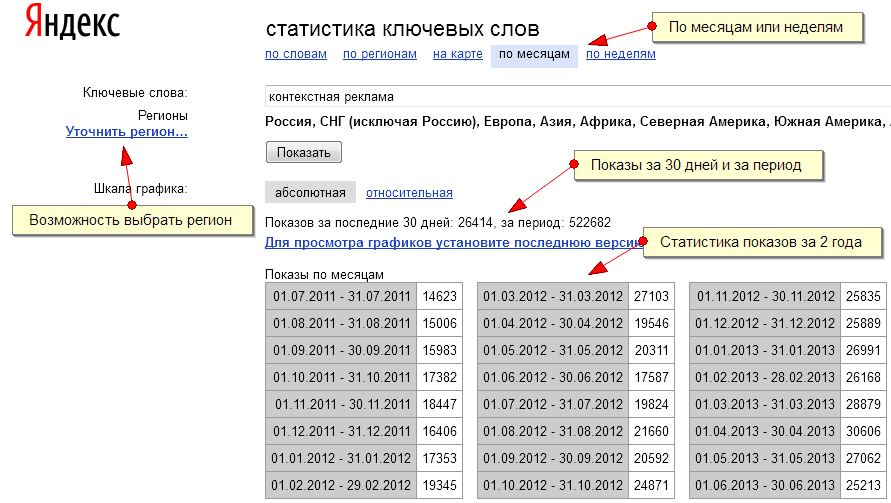Select value 25835 cell
891x503 pixels.
click(x=863, y=296)
